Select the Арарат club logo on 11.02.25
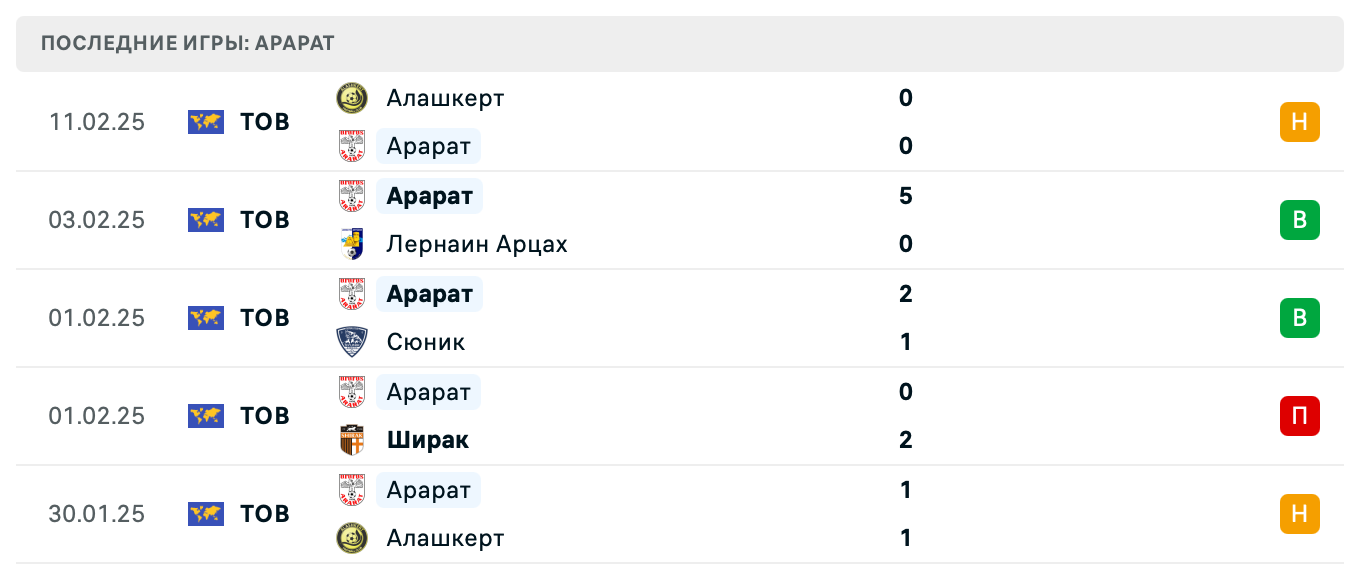The width and height of the screenshot is (1360, 584). pos(350,146)
